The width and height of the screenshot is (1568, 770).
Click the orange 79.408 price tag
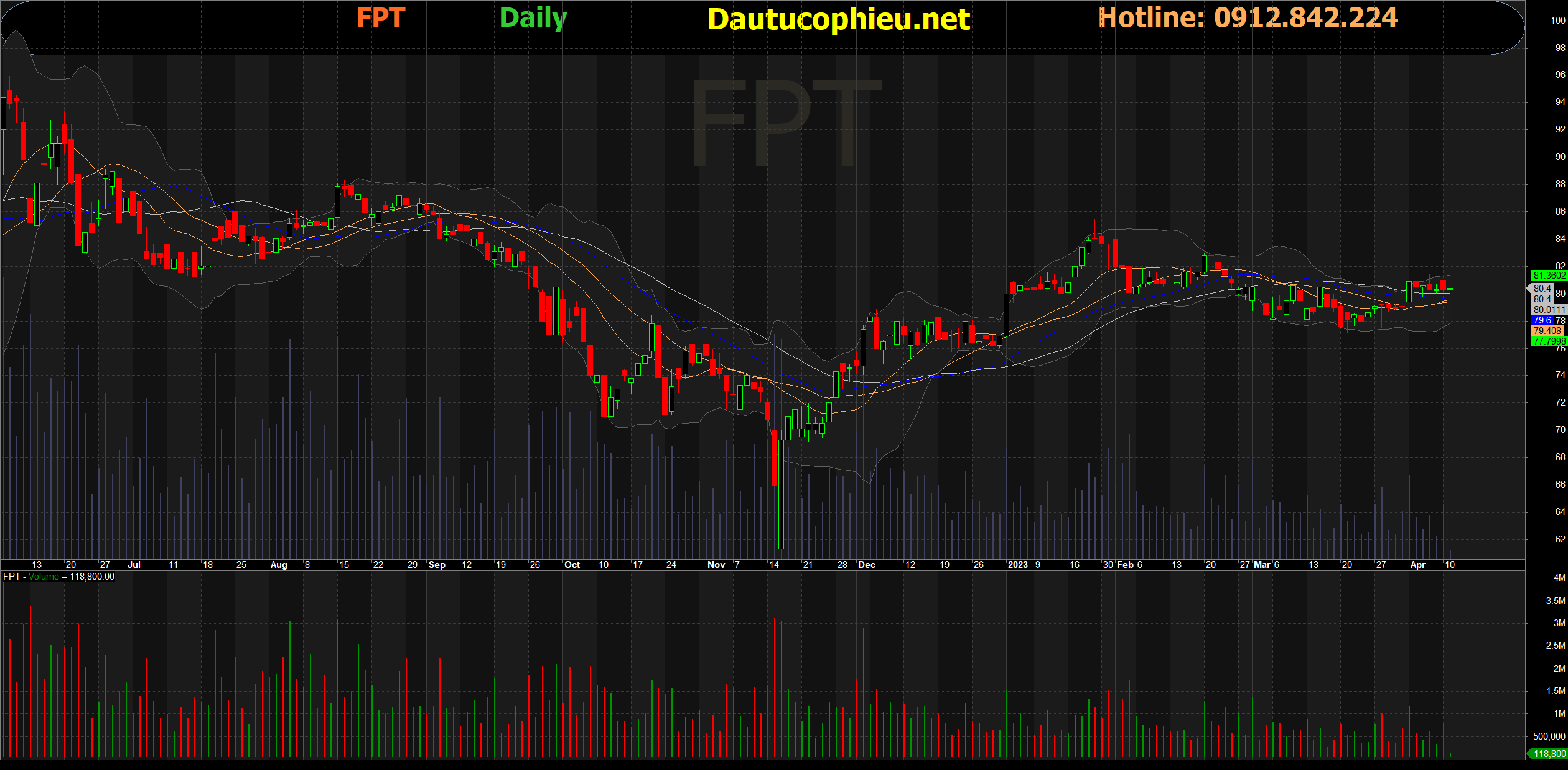tap(1547, 331)
